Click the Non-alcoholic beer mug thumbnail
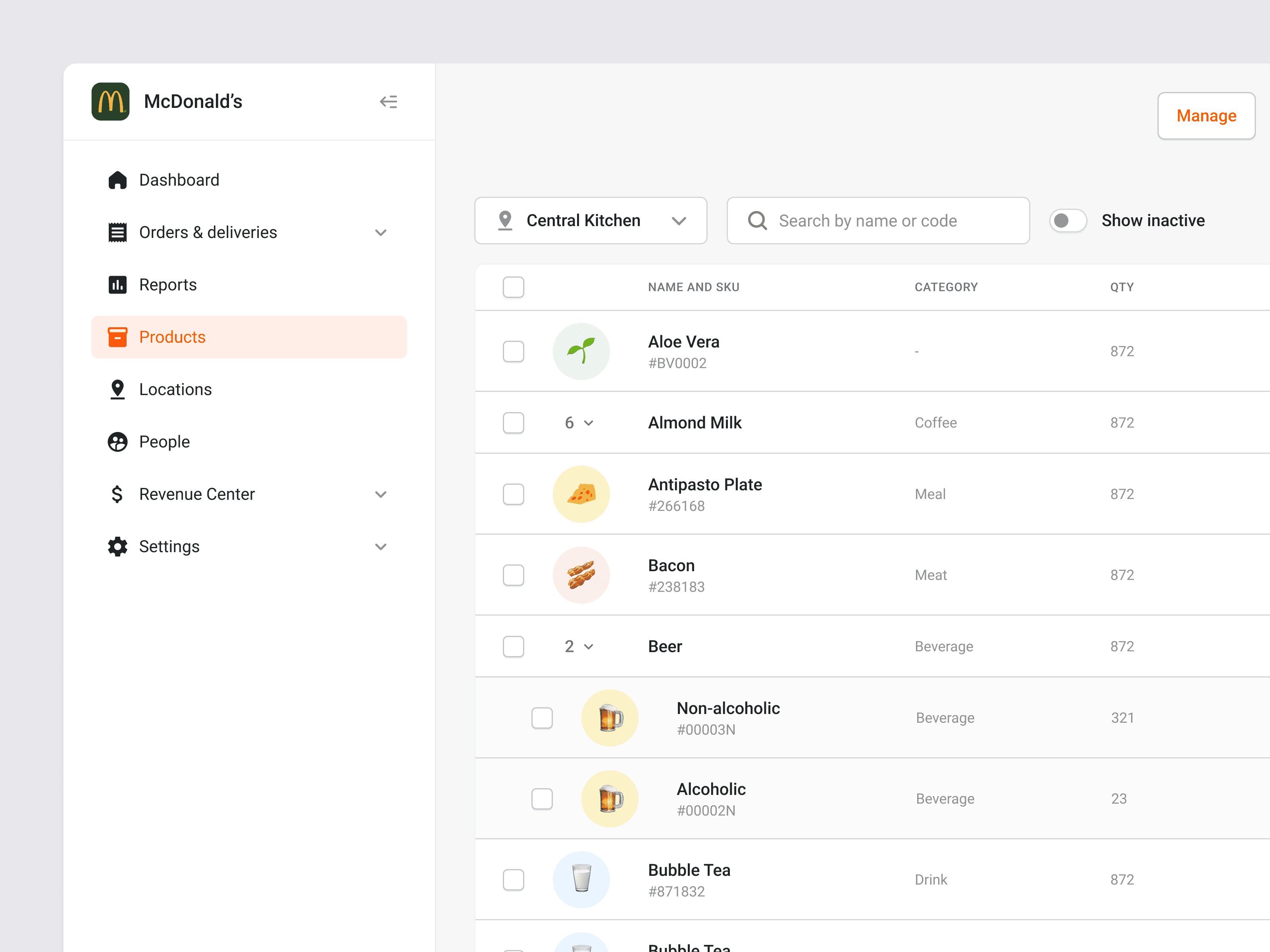The height and width of the screenshot is (952, 1270). coord(610,718)
